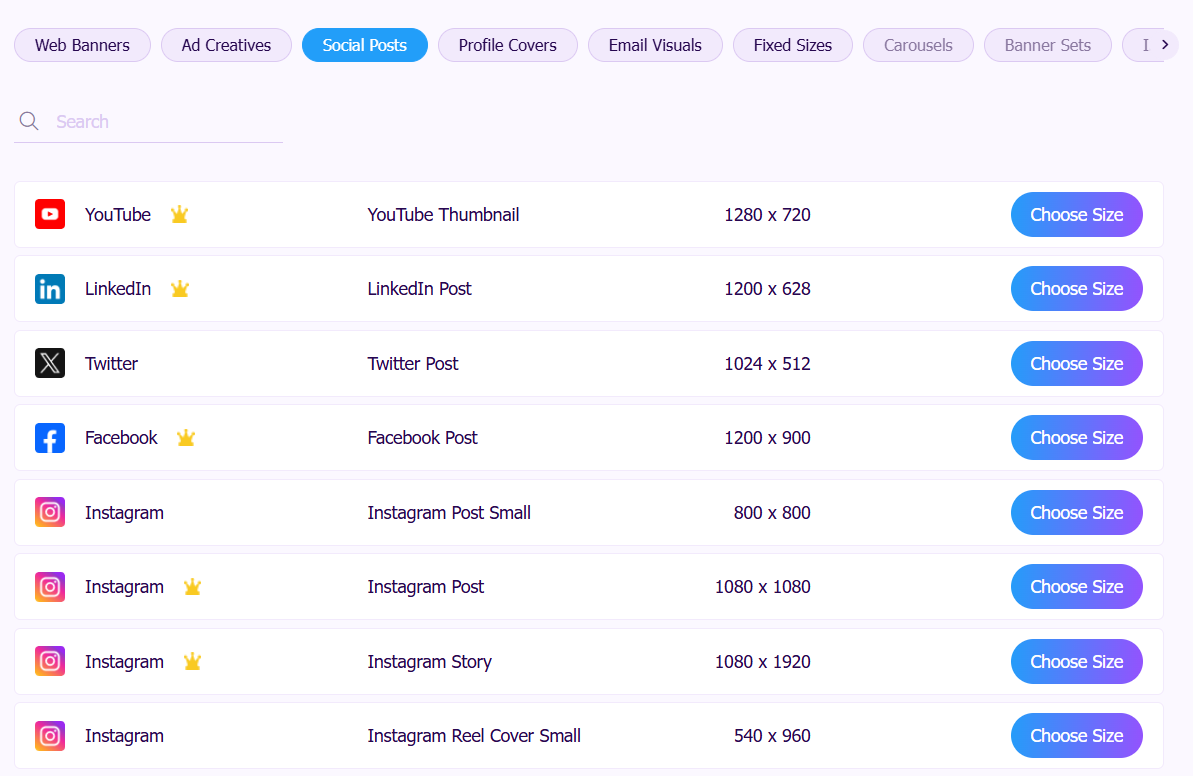Click the LinkedIn platform name
Screen dimensions: 1193x776
(x=118, y=289)
